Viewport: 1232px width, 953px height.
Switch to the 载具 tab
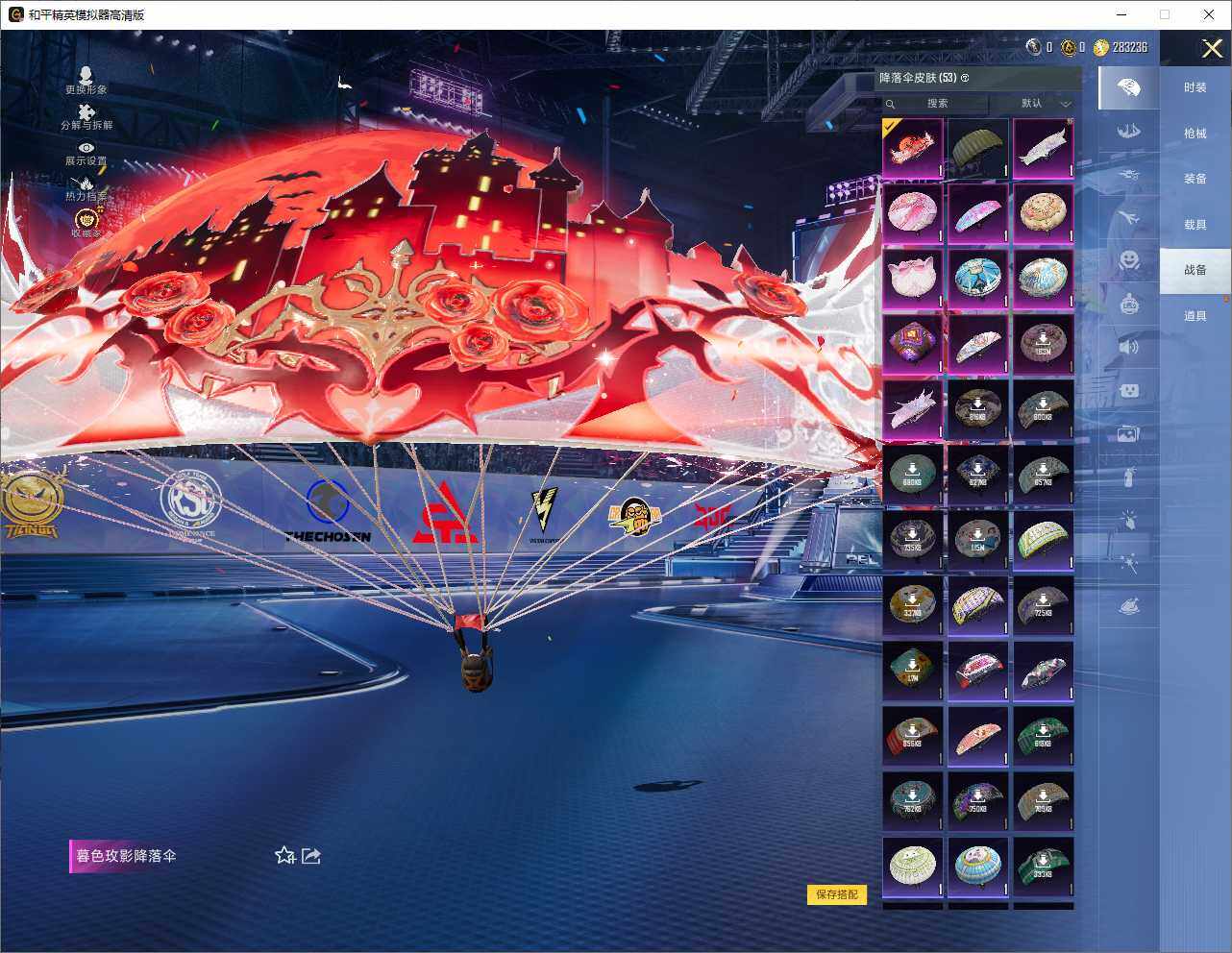click(x=1195, y=225)
